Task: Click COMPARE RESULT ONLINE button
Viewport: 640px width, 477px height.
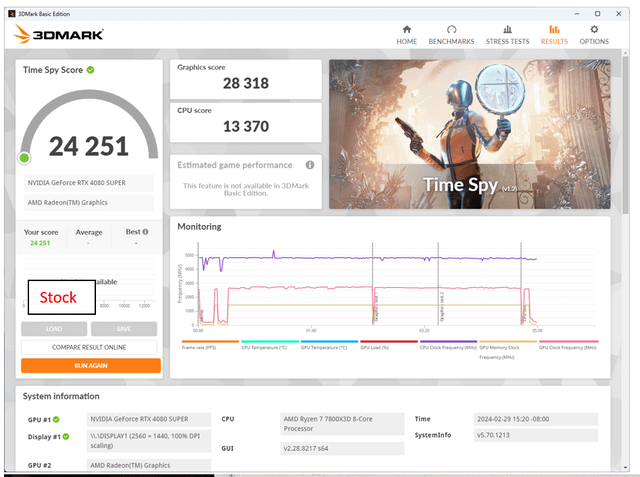Action: [89, 347]
